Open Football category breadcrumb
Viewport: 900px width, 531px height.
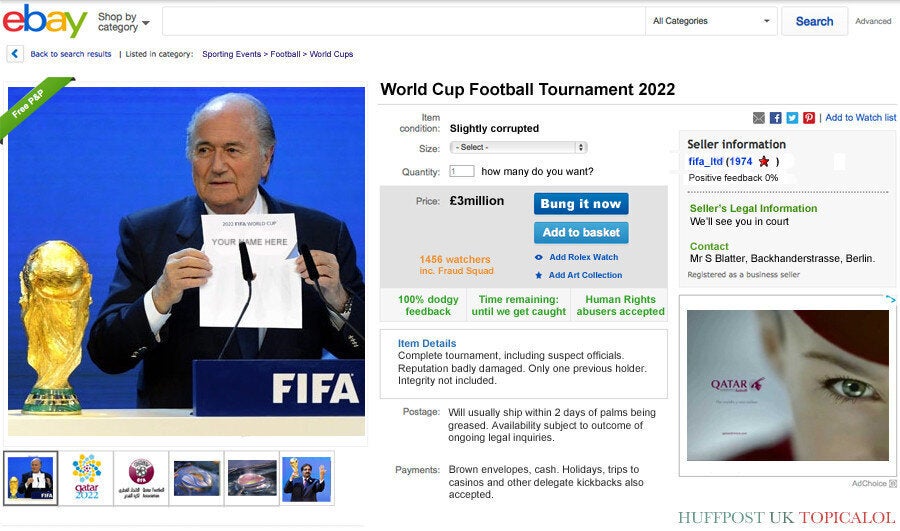(x=285, y=54)
